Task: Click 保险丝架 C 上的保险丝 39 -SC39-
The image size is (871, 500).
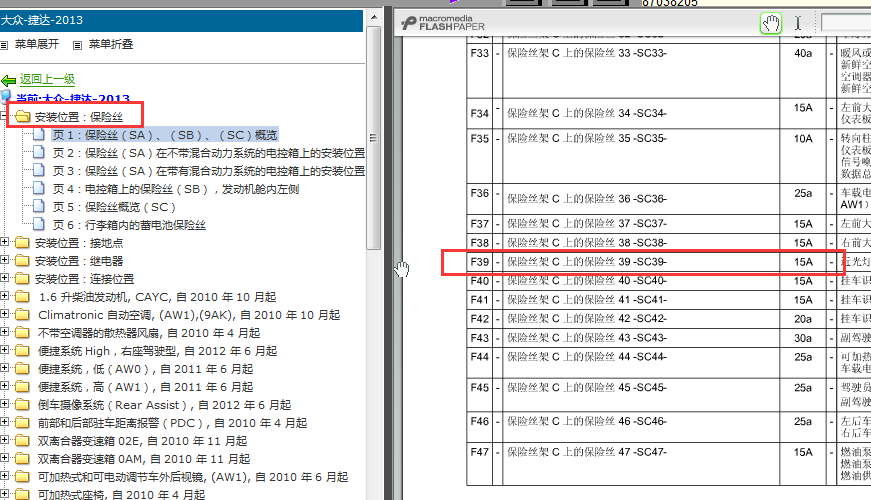Action: click(x=587, y=262)
